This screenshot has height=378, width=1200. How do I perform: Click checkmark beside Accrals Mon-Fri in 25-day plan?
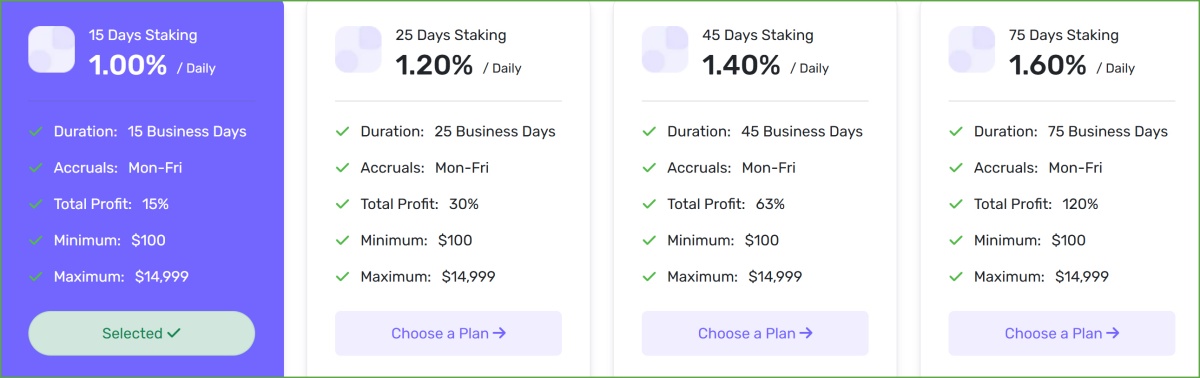tap(343, 168)
